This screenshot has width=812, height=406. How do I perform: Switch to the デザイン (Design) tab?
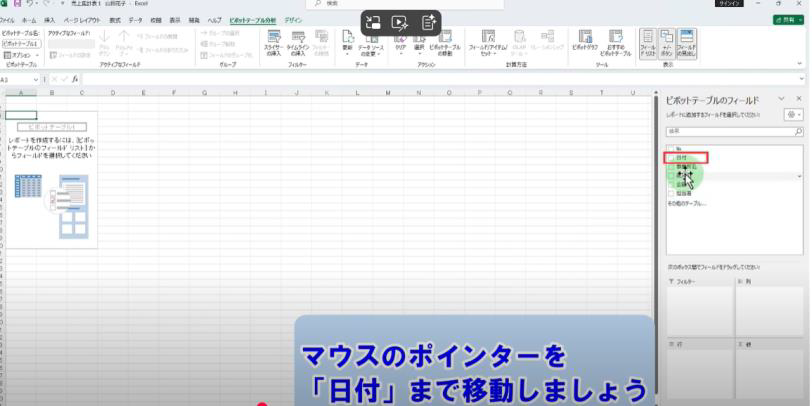(x=293, y=20)
